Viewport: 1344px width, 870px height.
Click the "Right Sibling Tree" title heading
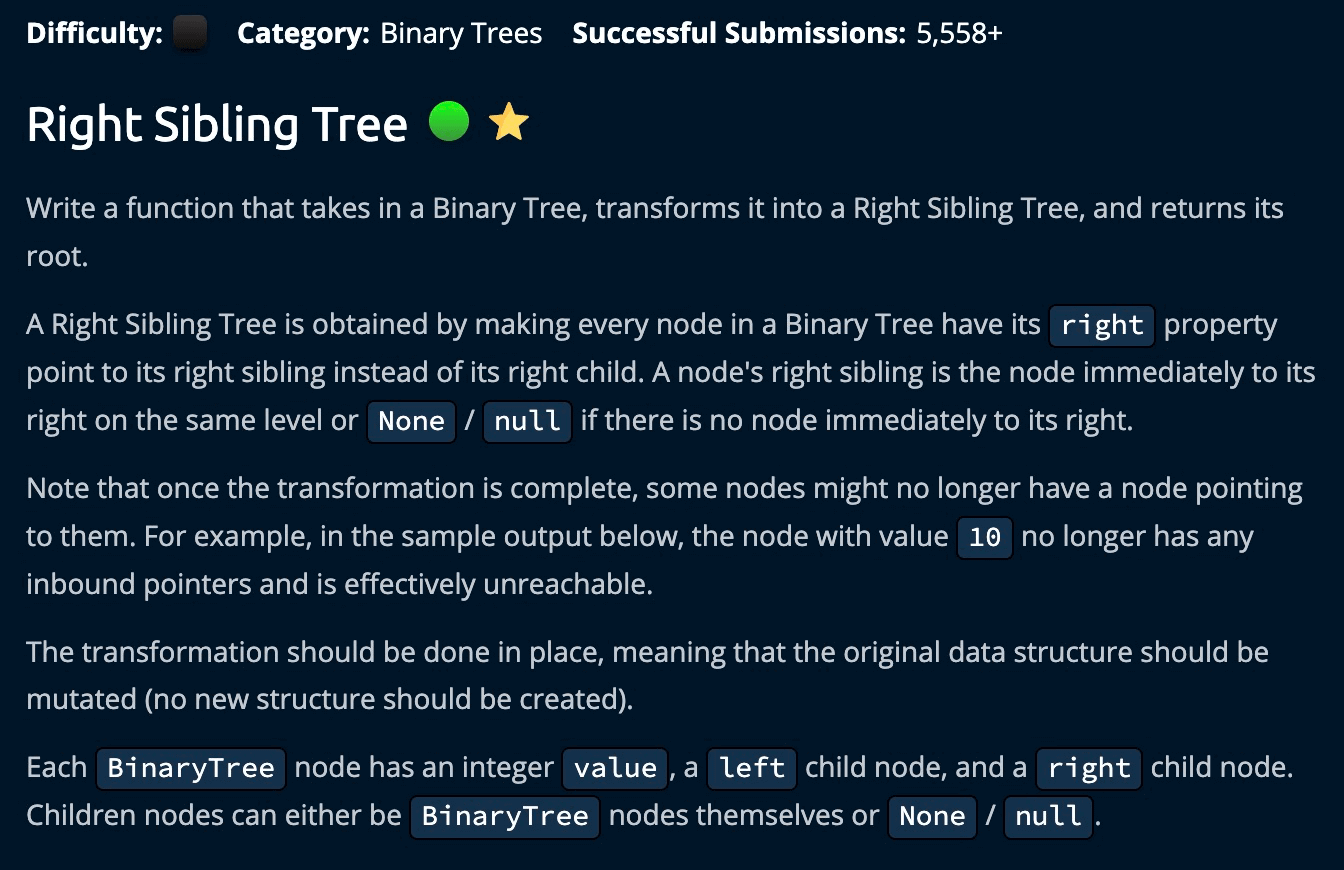click(217, 125)
